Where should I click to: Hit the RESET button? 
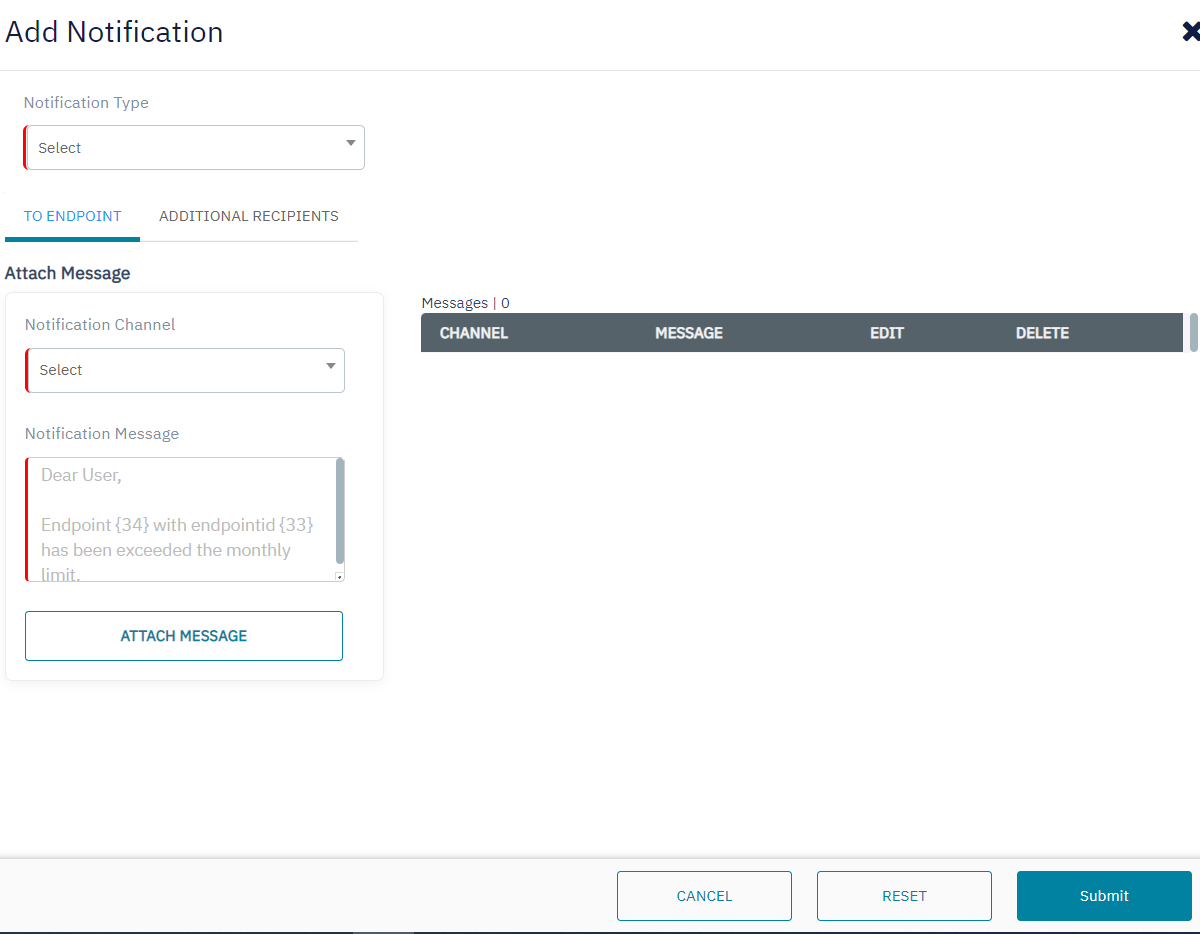(904, 896)
